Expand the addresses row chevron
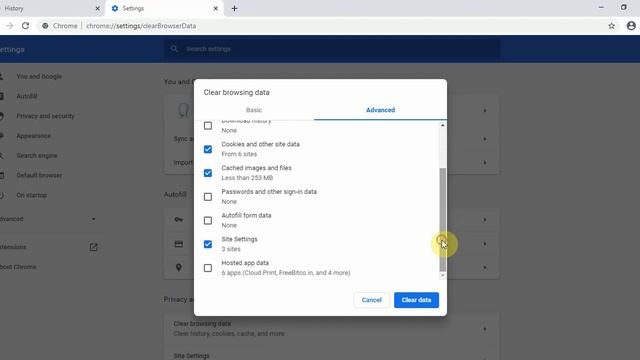The image size is (640, 360). click(485, 267)
